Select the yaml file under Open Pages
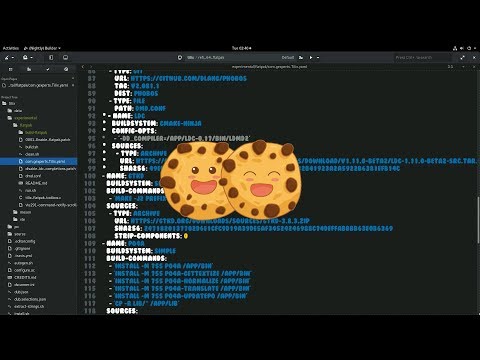The width and height of the screenshot is (480, 360). pyautogui.click(x=35, y=85)
